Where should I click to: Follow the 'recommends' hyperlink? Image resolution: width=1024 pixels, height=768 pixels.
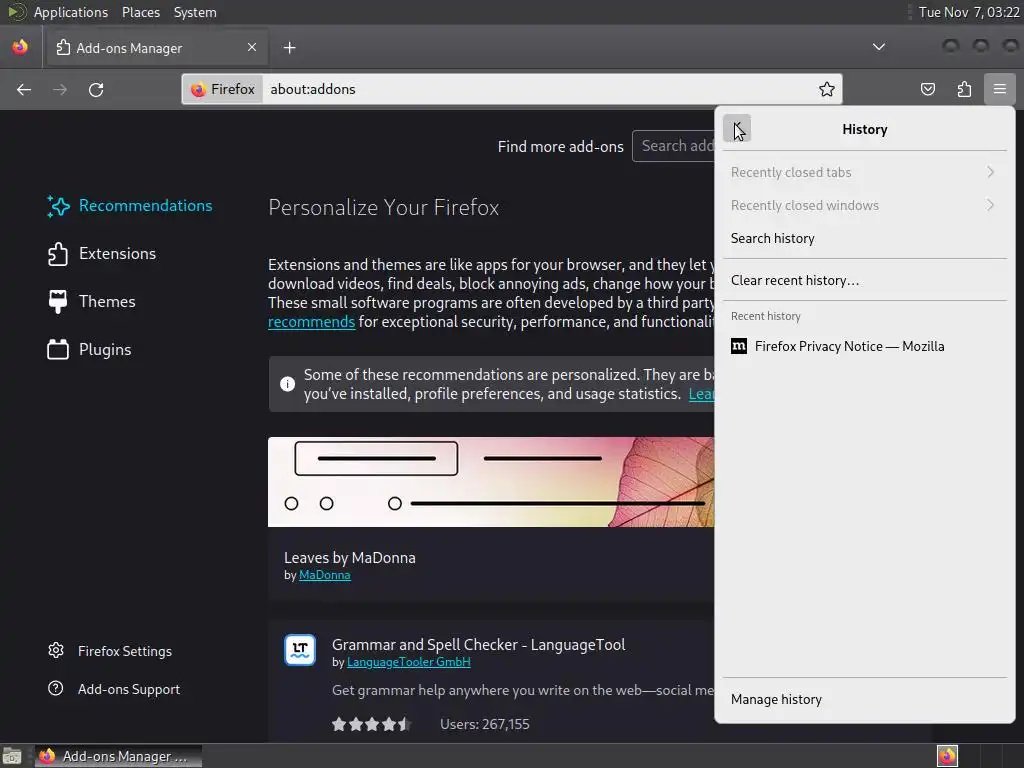(x=312, y=322)
